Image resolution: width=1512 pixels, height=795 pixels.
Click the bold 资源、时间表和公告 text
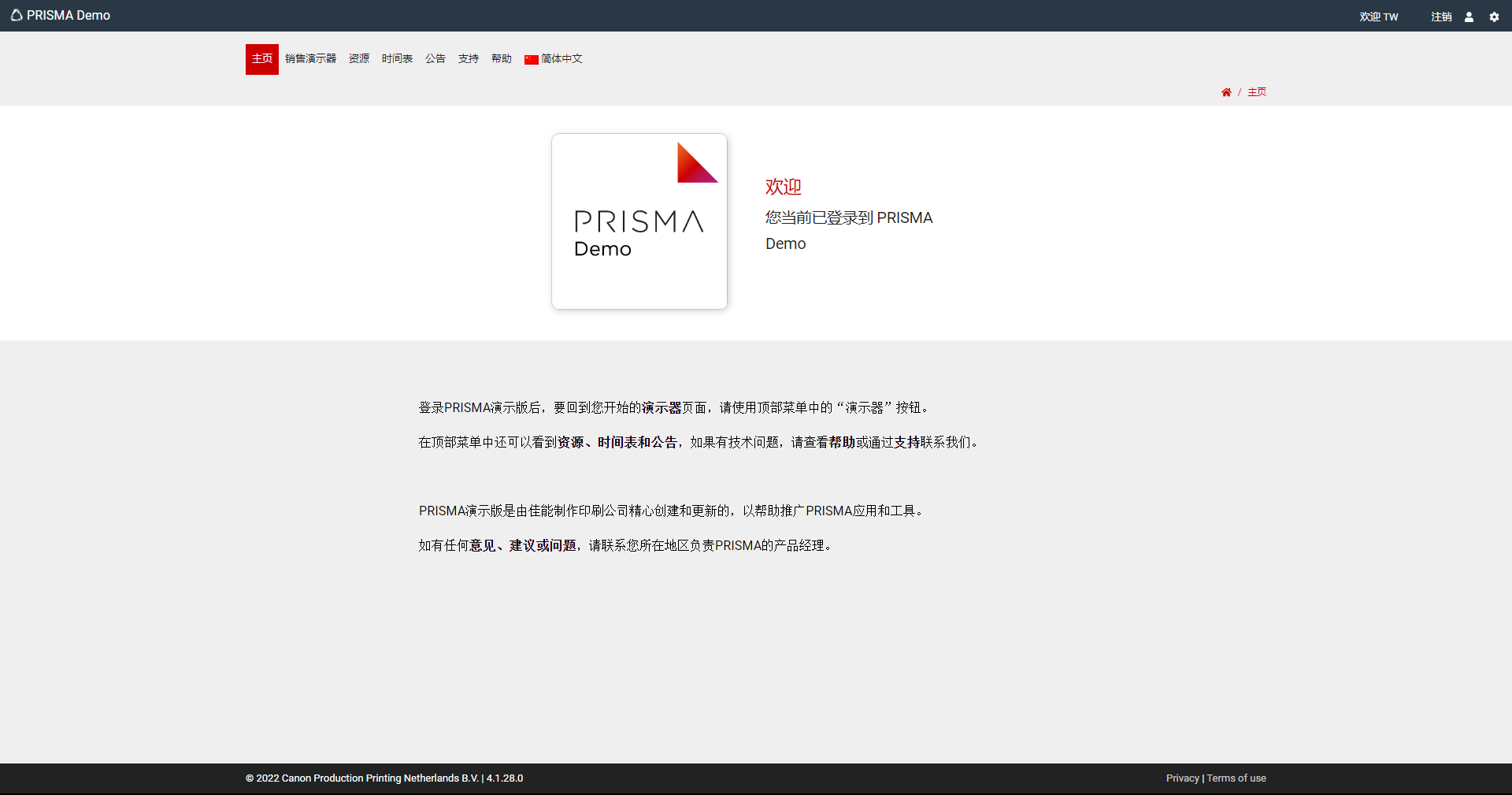[617, 443]
